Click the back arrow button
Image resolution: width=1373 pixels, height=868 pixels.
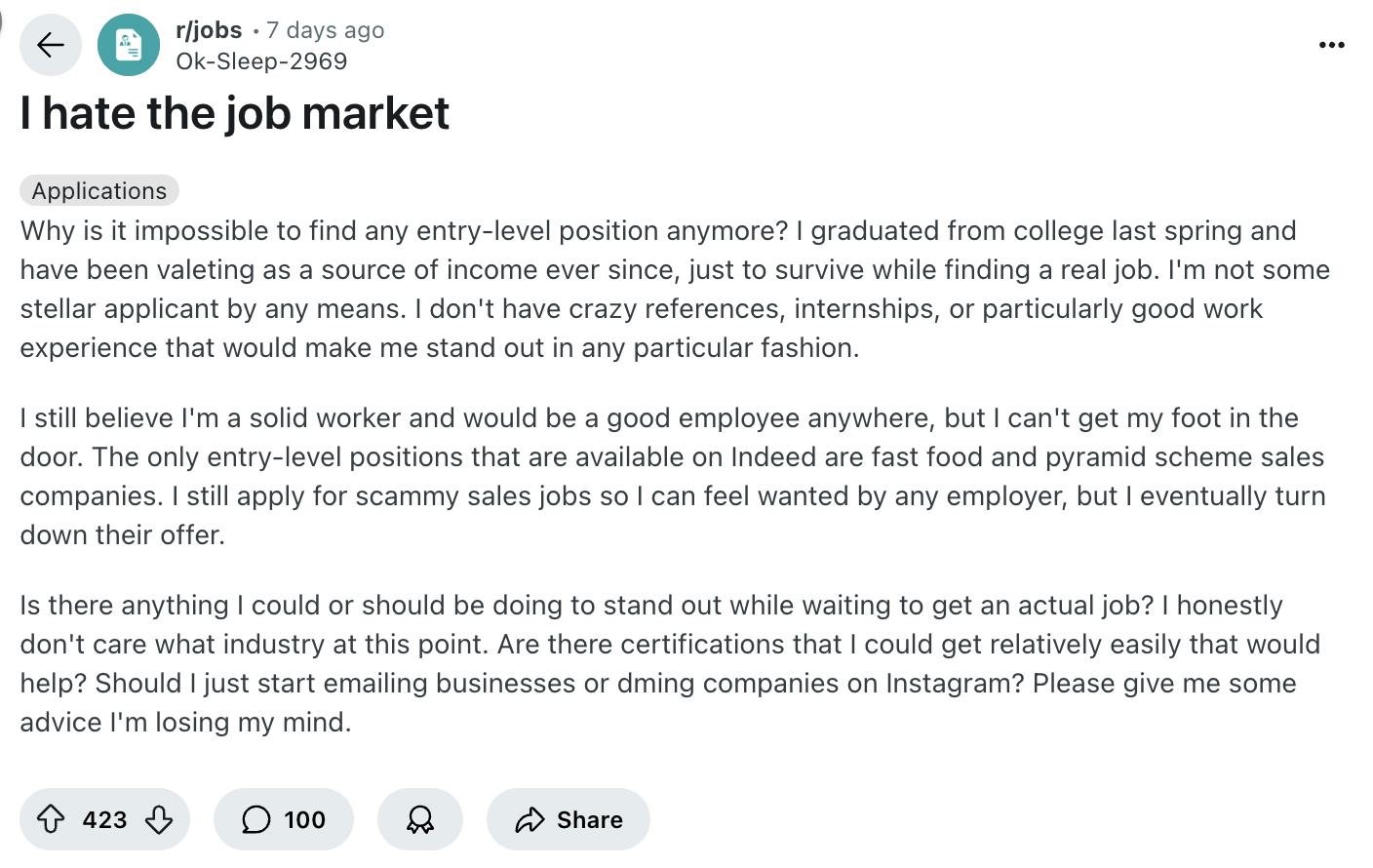(50, 45)
